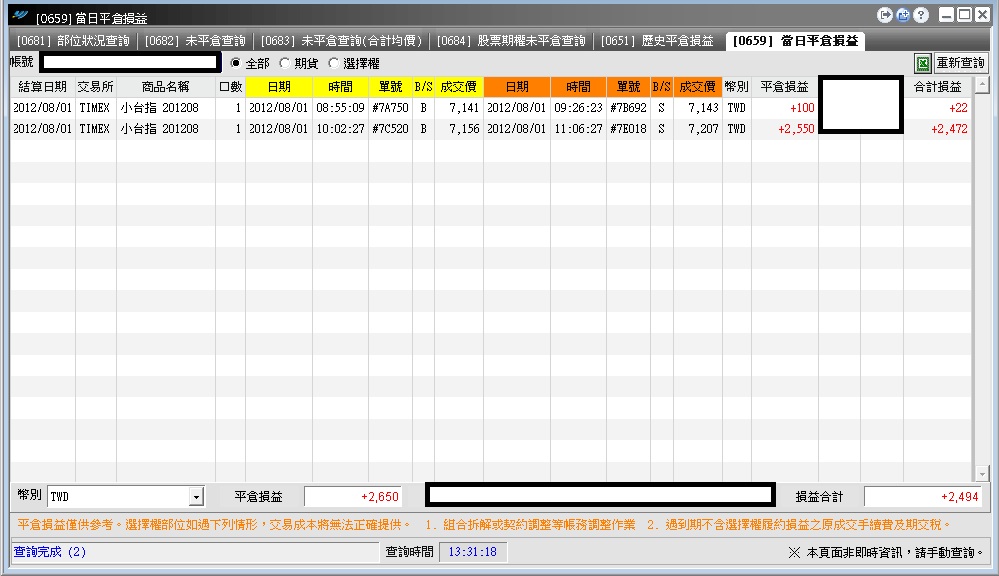This screenshot has width=999, height=576.
Task: Click the 查詢時間 13:31:18 field
Action: click(x=473, y=552)
